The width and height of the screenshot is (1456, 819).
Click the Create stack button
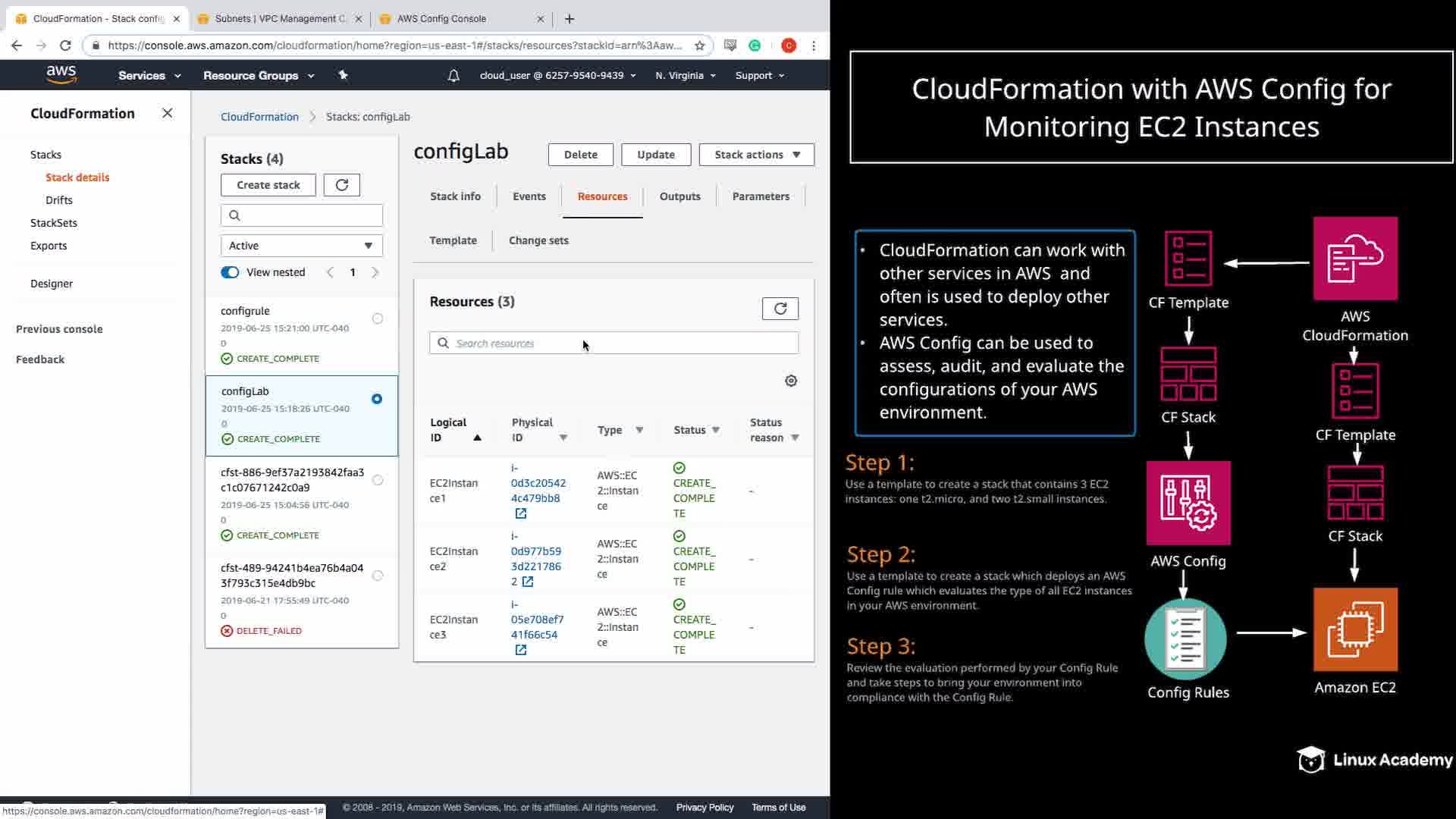point(268,185)
